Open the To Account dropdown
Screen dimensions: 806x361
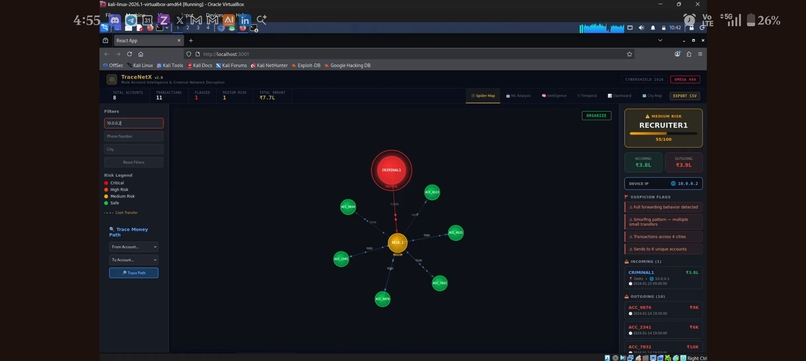coord(134,260)
